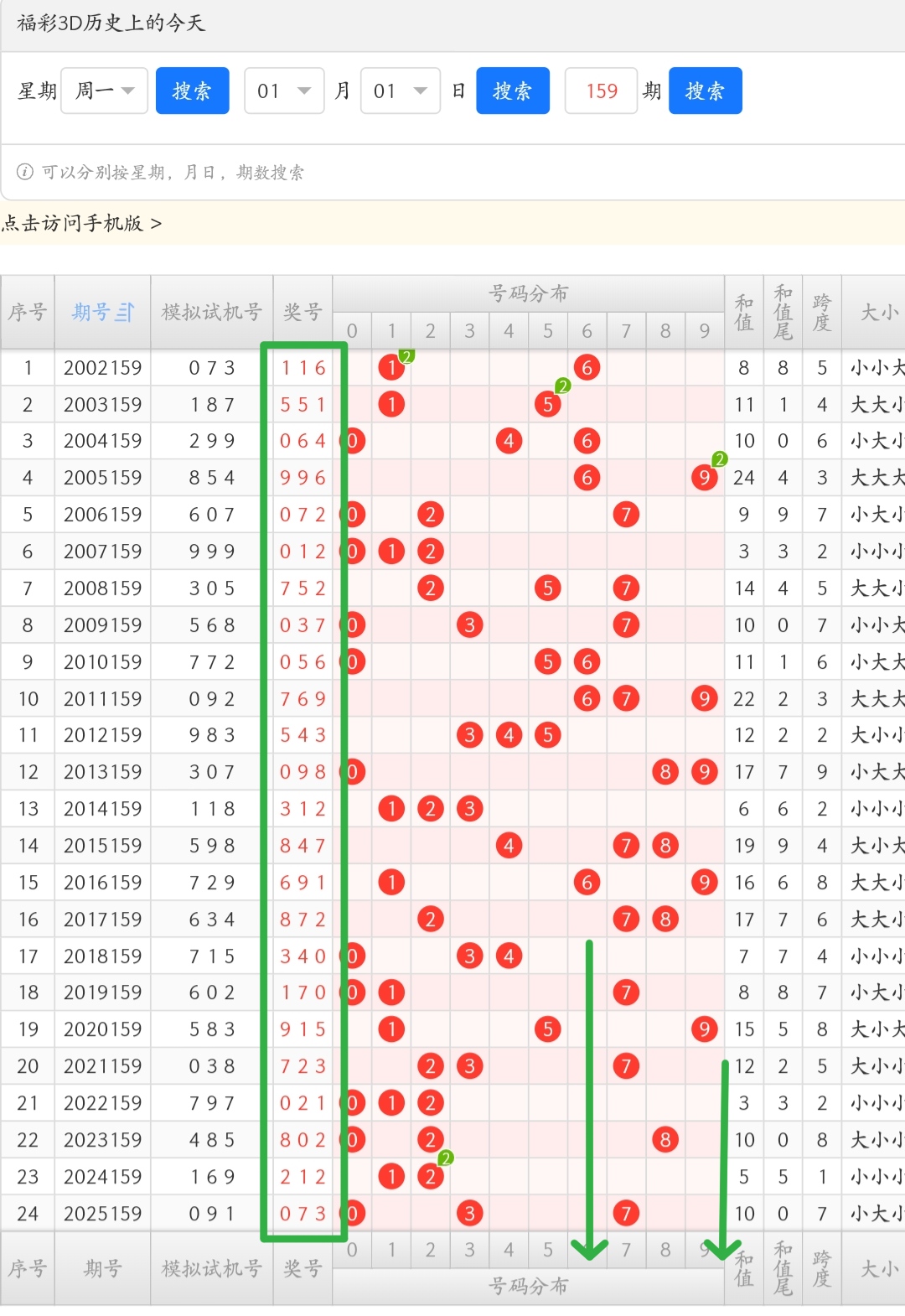Click the red ball 3 in row 2025159

(469, 1213)
